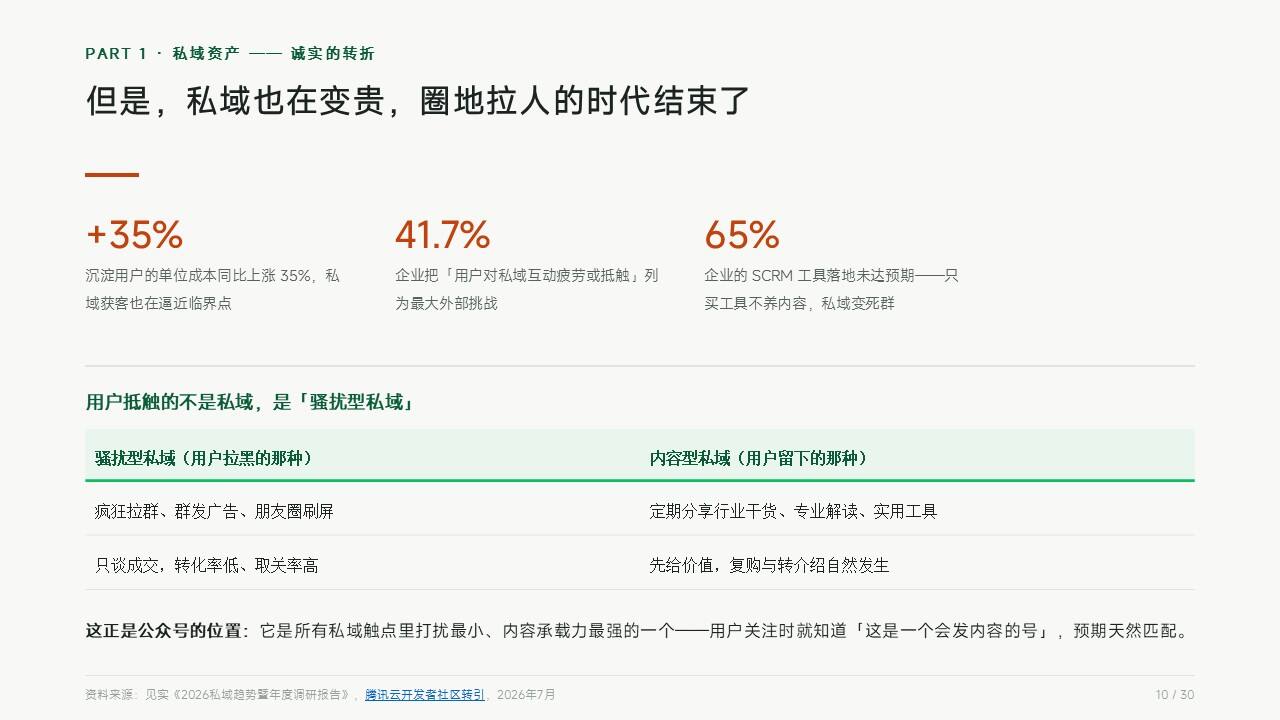Click the slide page number 10 / 30

point(1174,695)
